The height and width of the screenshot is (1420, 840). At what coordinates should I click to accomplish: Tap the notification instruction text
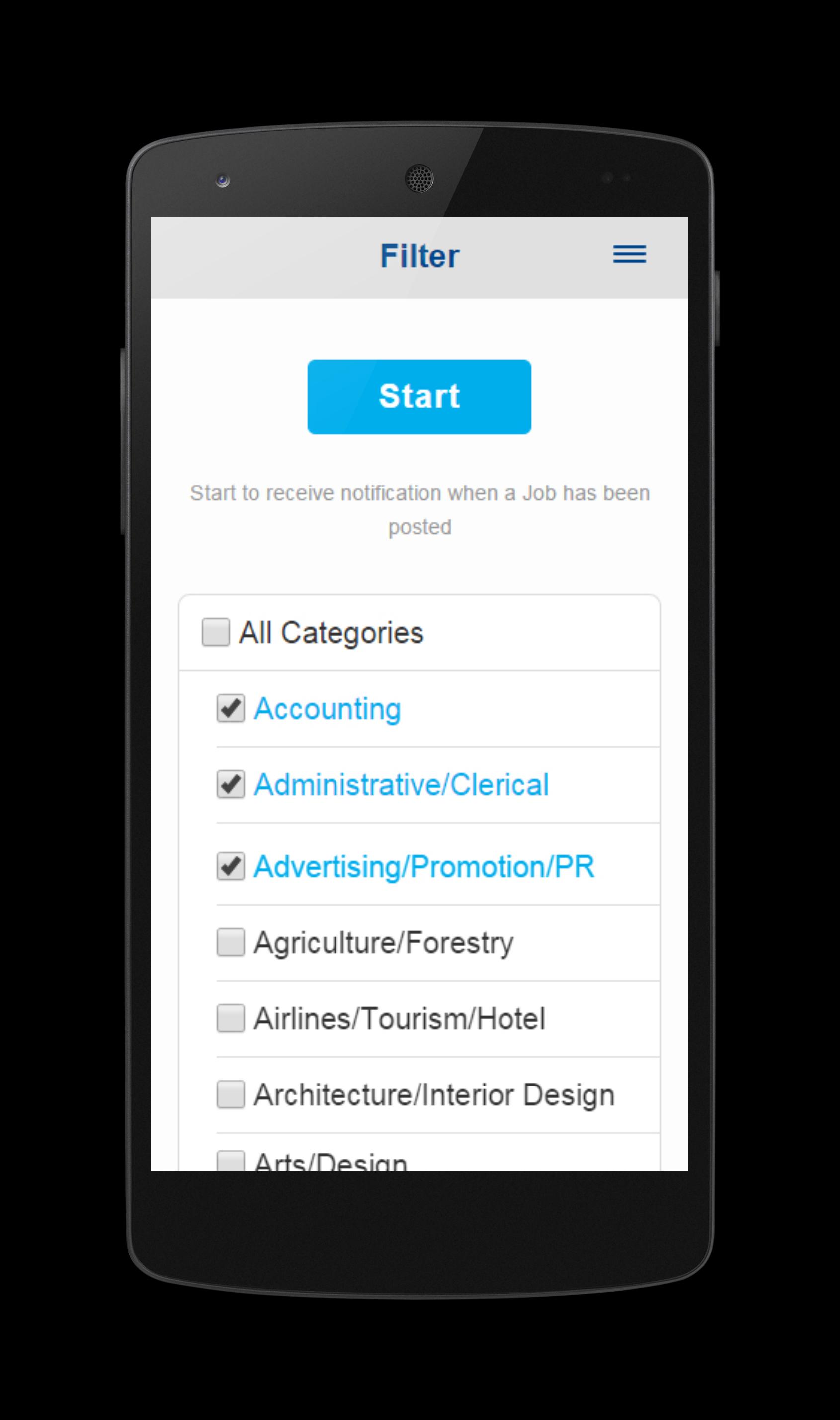420,508
